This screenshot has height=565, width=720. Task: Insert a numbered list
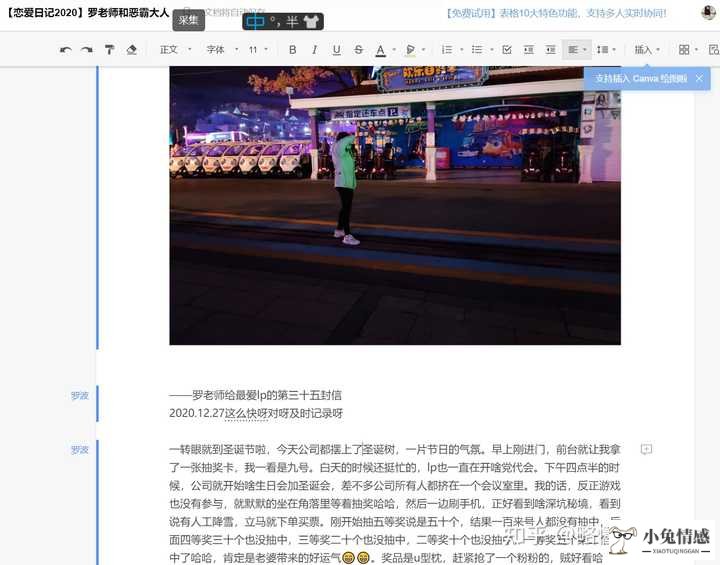tap(447, 50)
